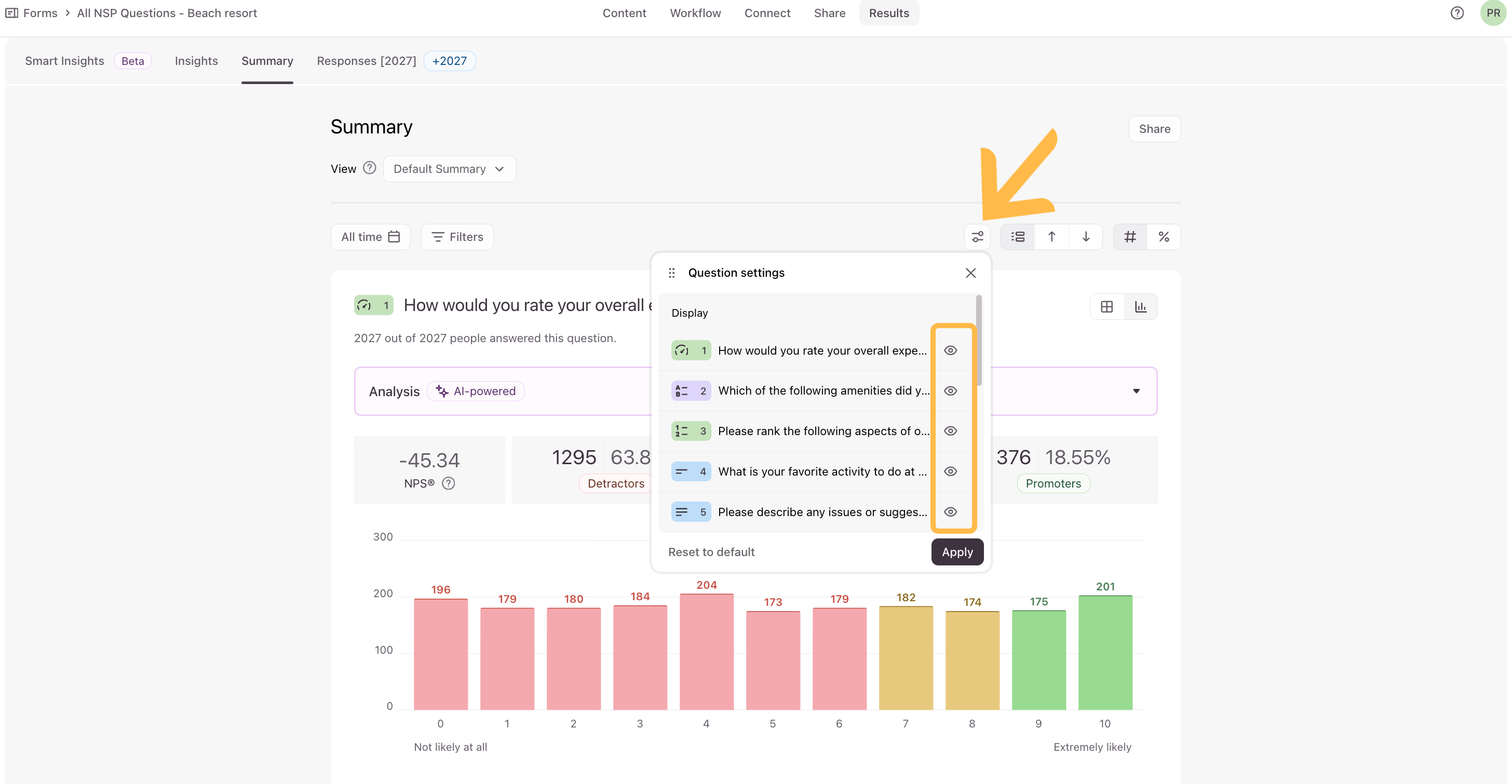The height and width of the screenshot is (784, 1512).
Task: Grab the Question settings drag handle
Action: (671, 273)
